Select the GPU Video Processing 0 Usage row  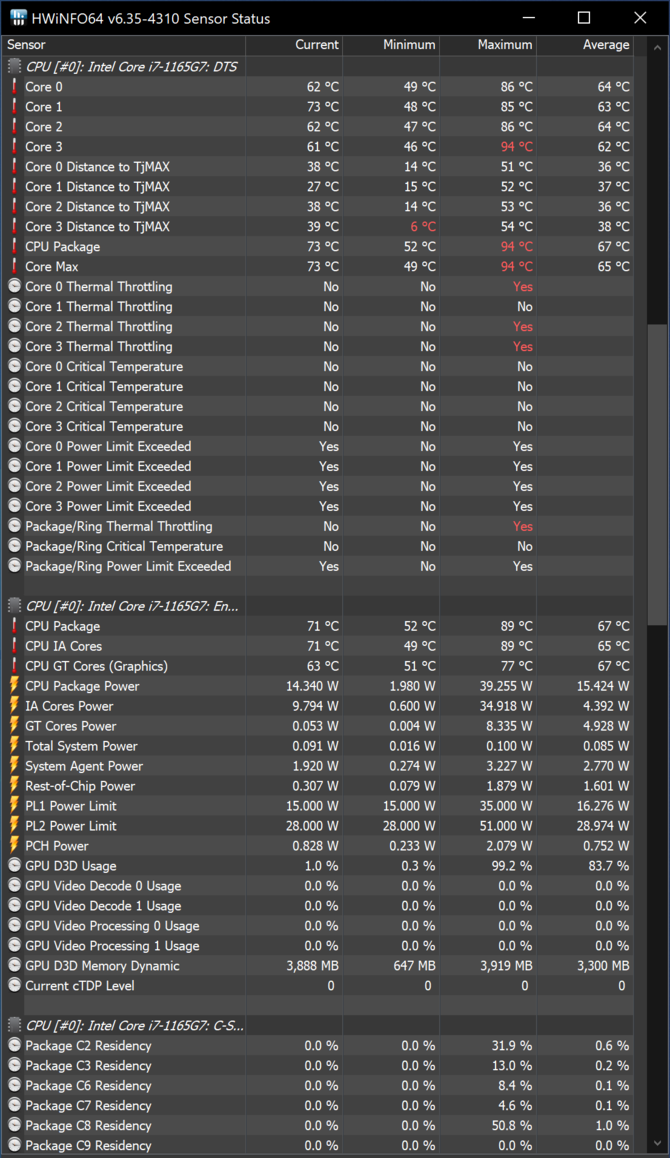pyautogui.click(x=318, y=925)
